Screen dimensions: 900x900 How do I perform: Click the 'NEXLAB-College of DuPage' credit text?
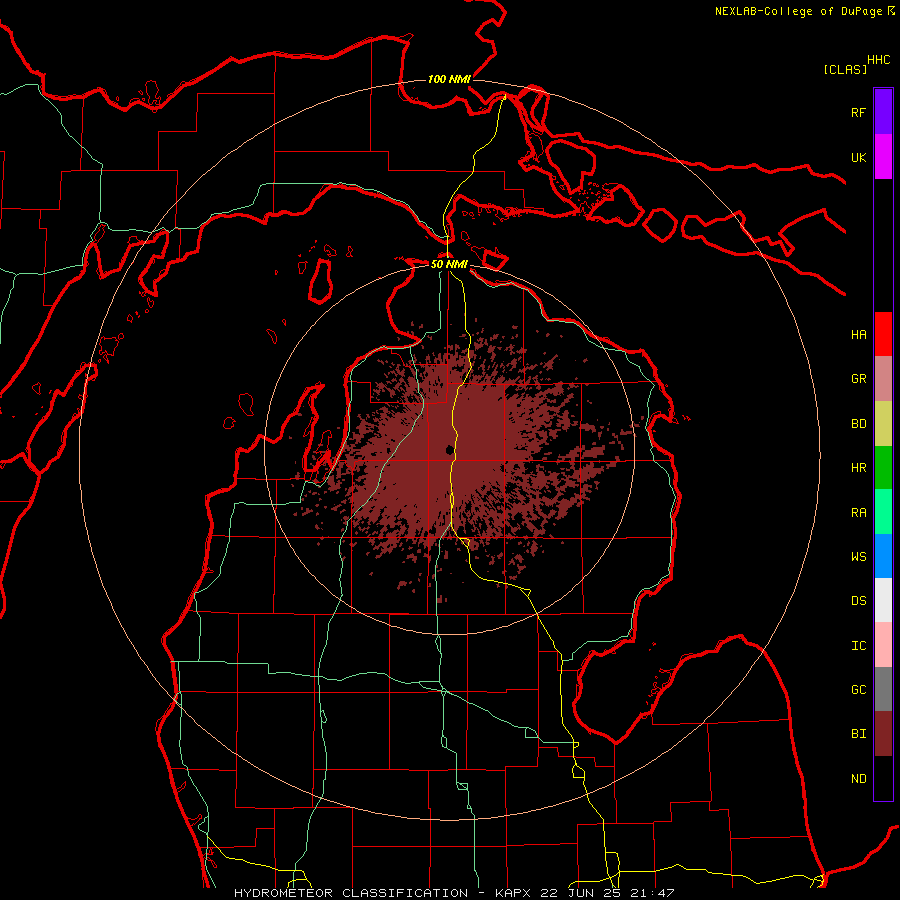[798, 11]
